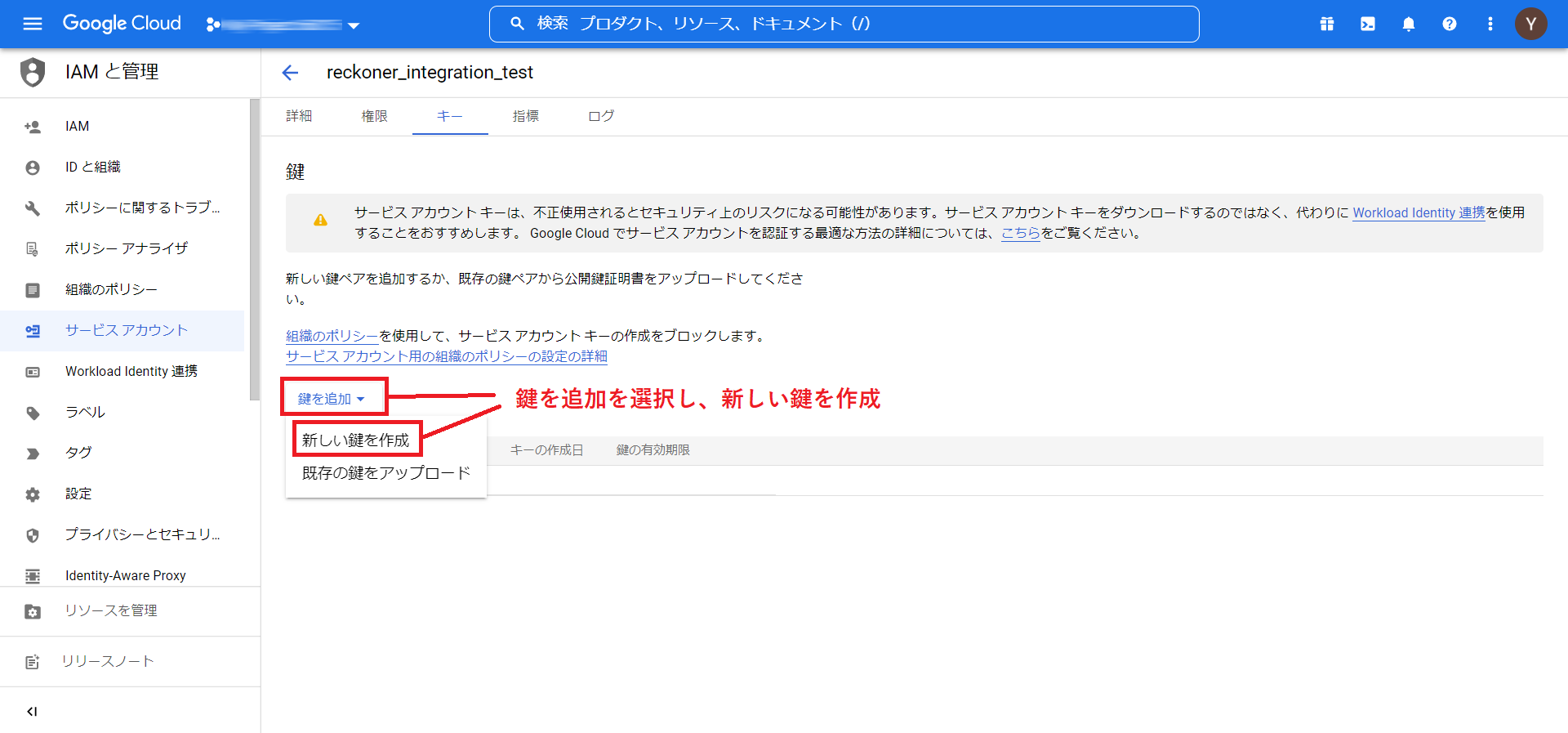Open the Workload Identity 連携 link in warning
Image resolution: width=1568 pixels, height=733 pixels.
[1419, 212]
